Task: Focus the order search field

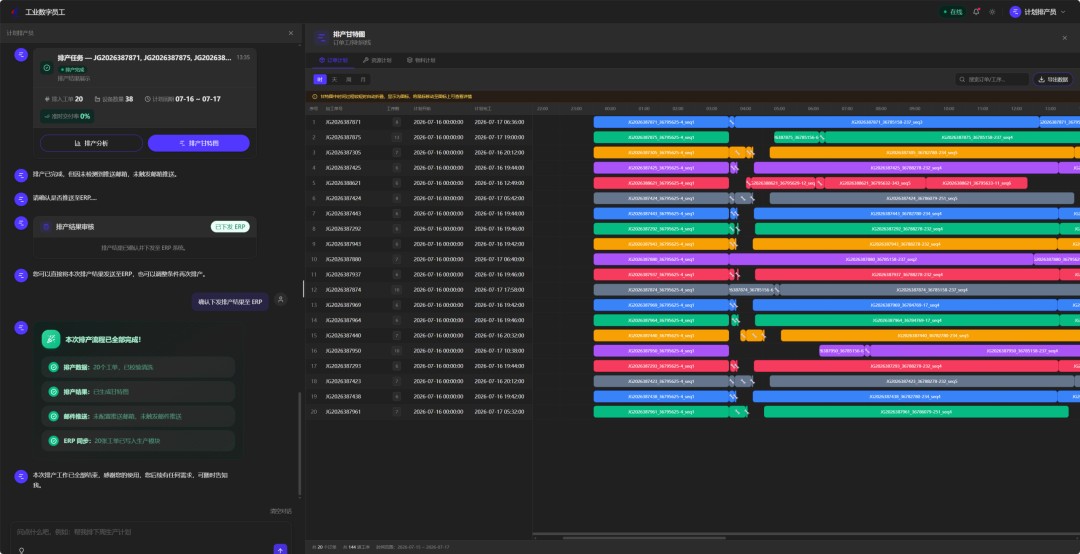Action: (x=992, y=79)
